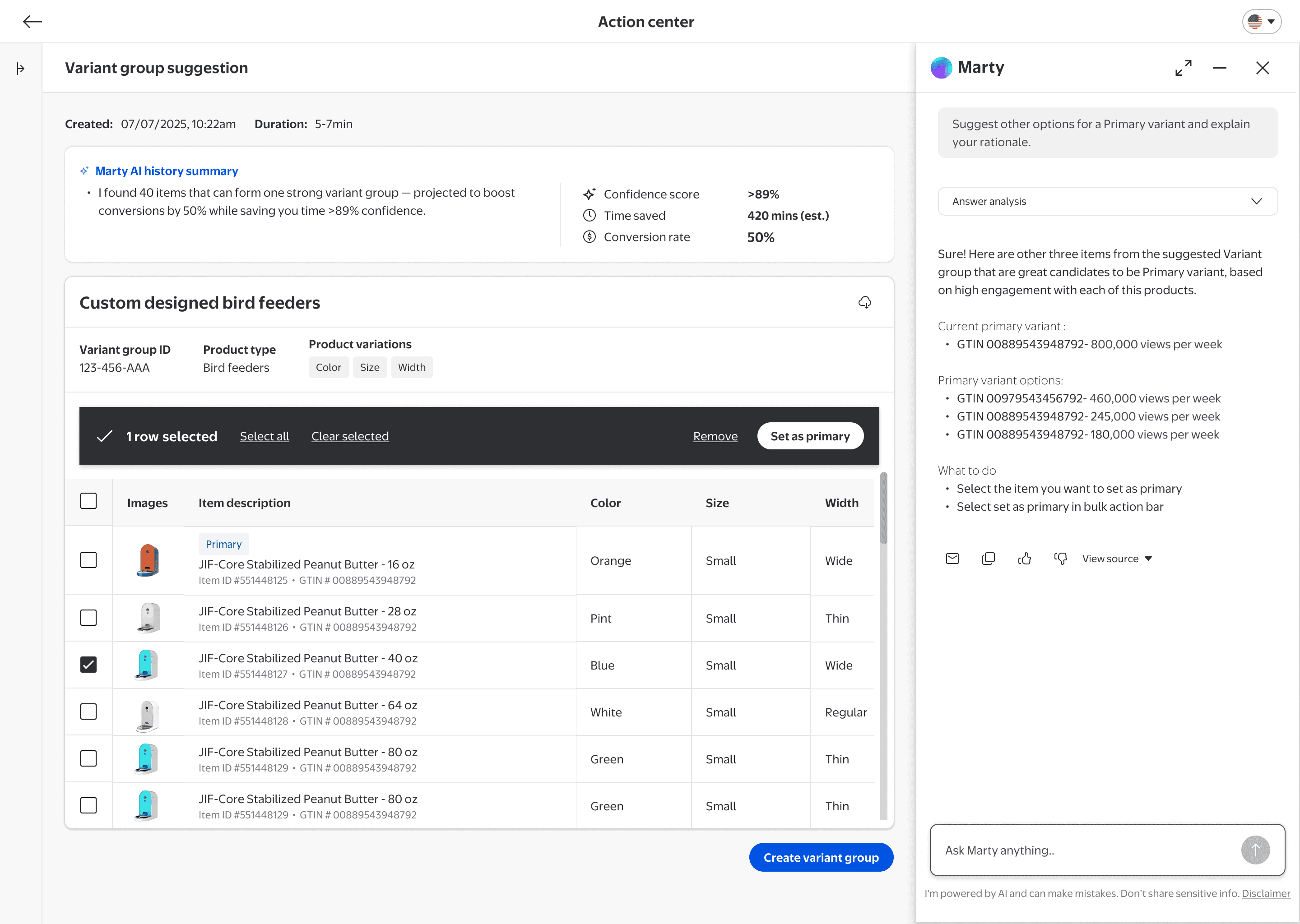This screenshot has width=1300, height=924.
Task: Click the 28 oz white feeder thumbnail
Action: point(149,618)
